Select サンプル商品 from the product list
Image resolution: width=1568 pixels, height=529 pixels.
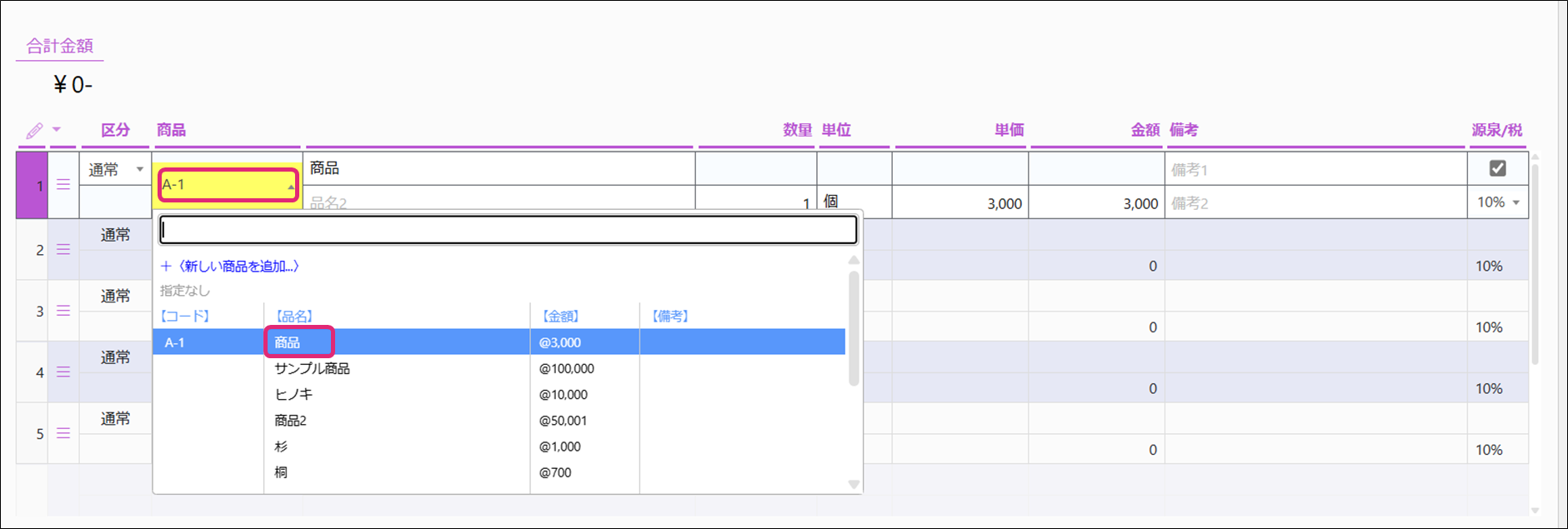[312, 368]
